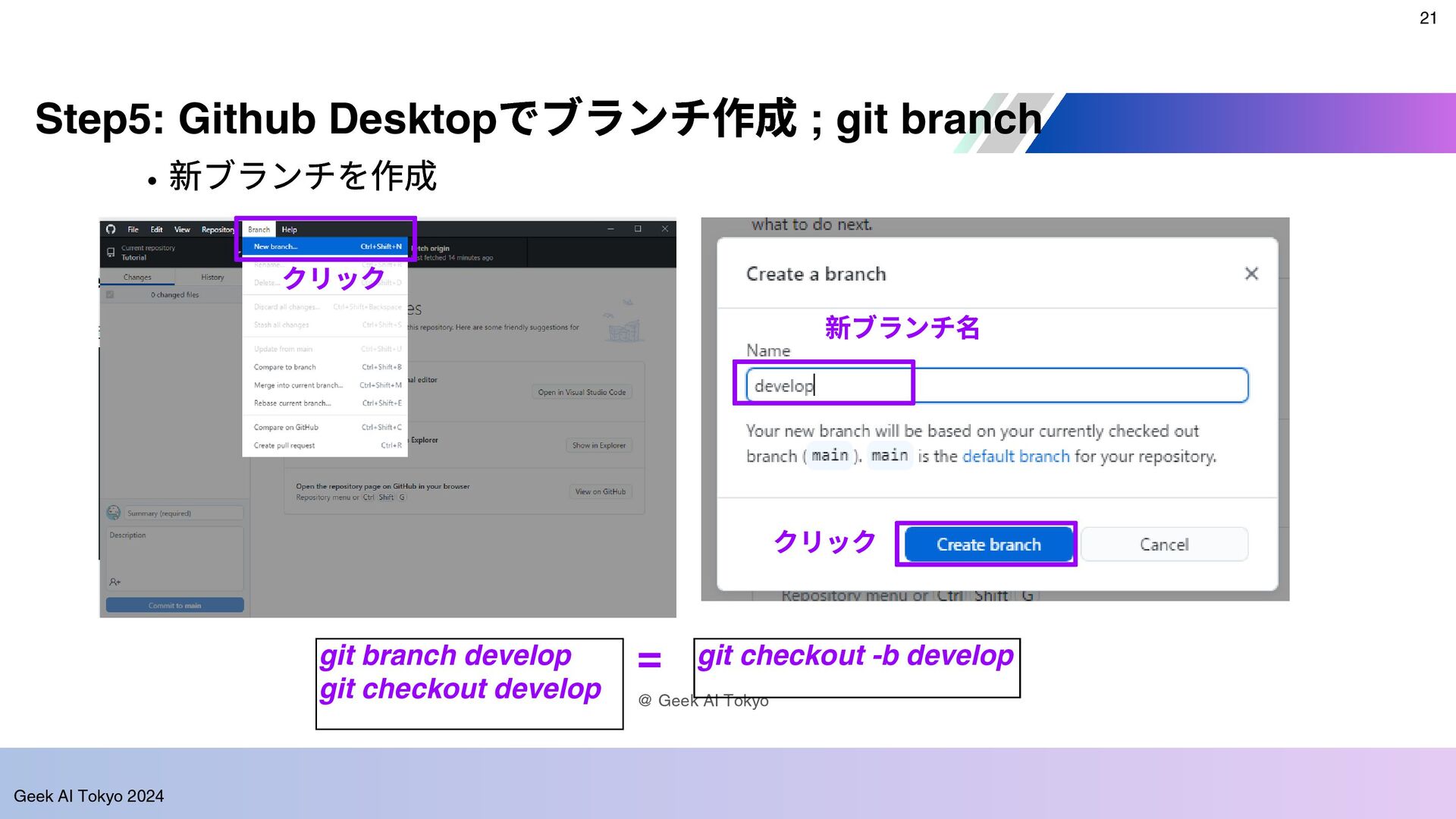This screenshot has height=819, width=1456.
Task: Follow the default branch link
Action: [1015, 457]
